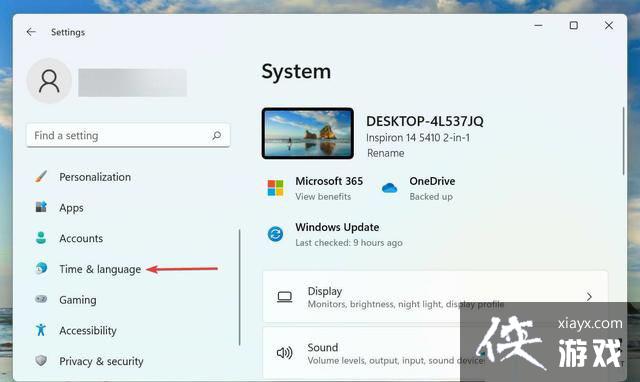Click the Inspiron 14 5410 2-in-1 text

418,138
